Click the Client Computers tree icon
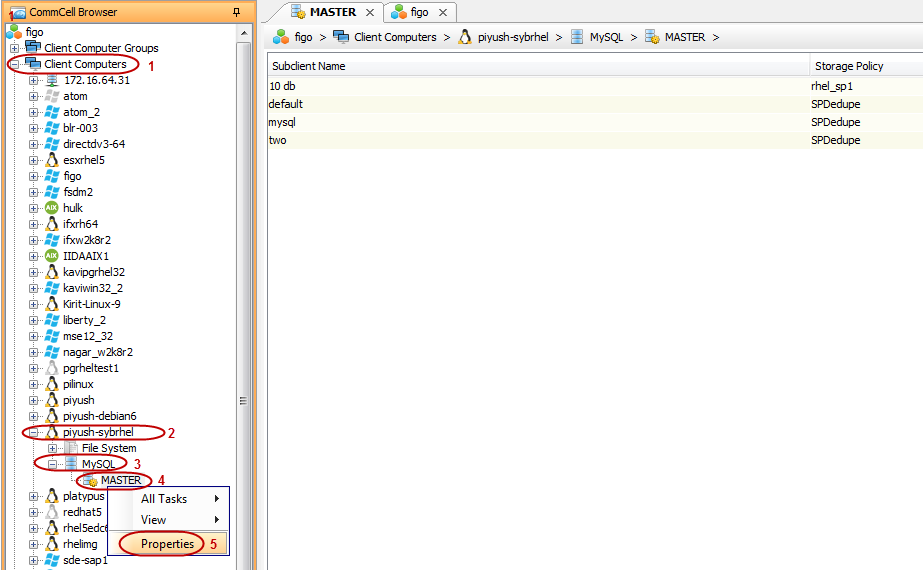 tap(33, 64)
